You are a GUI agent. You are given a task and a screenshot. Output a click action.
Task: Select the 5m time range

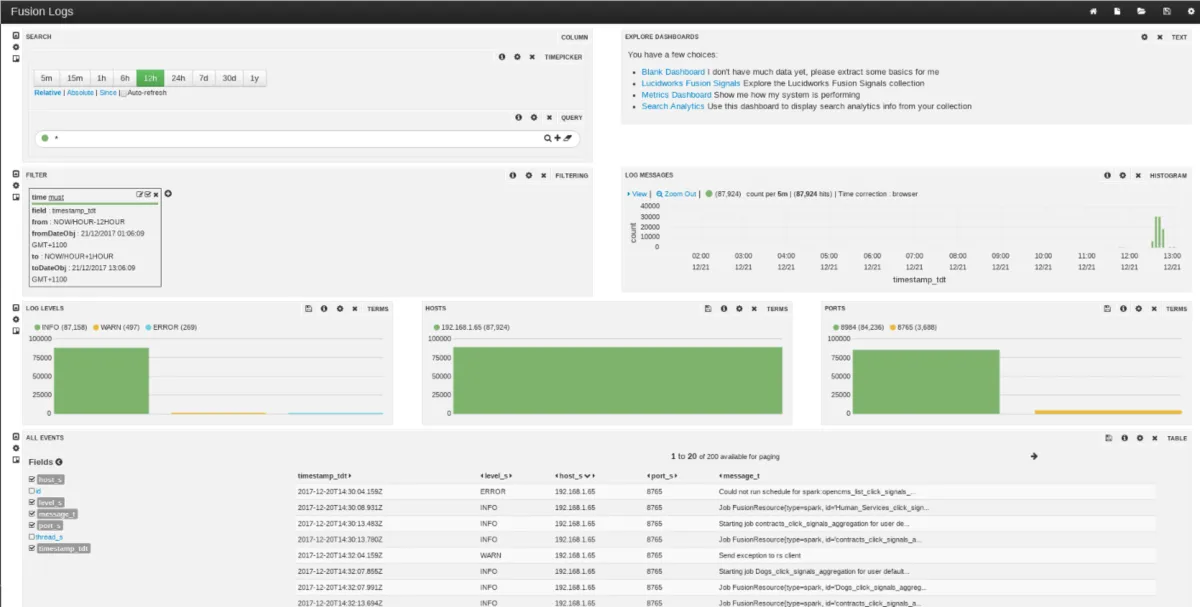tap(47, 78)
